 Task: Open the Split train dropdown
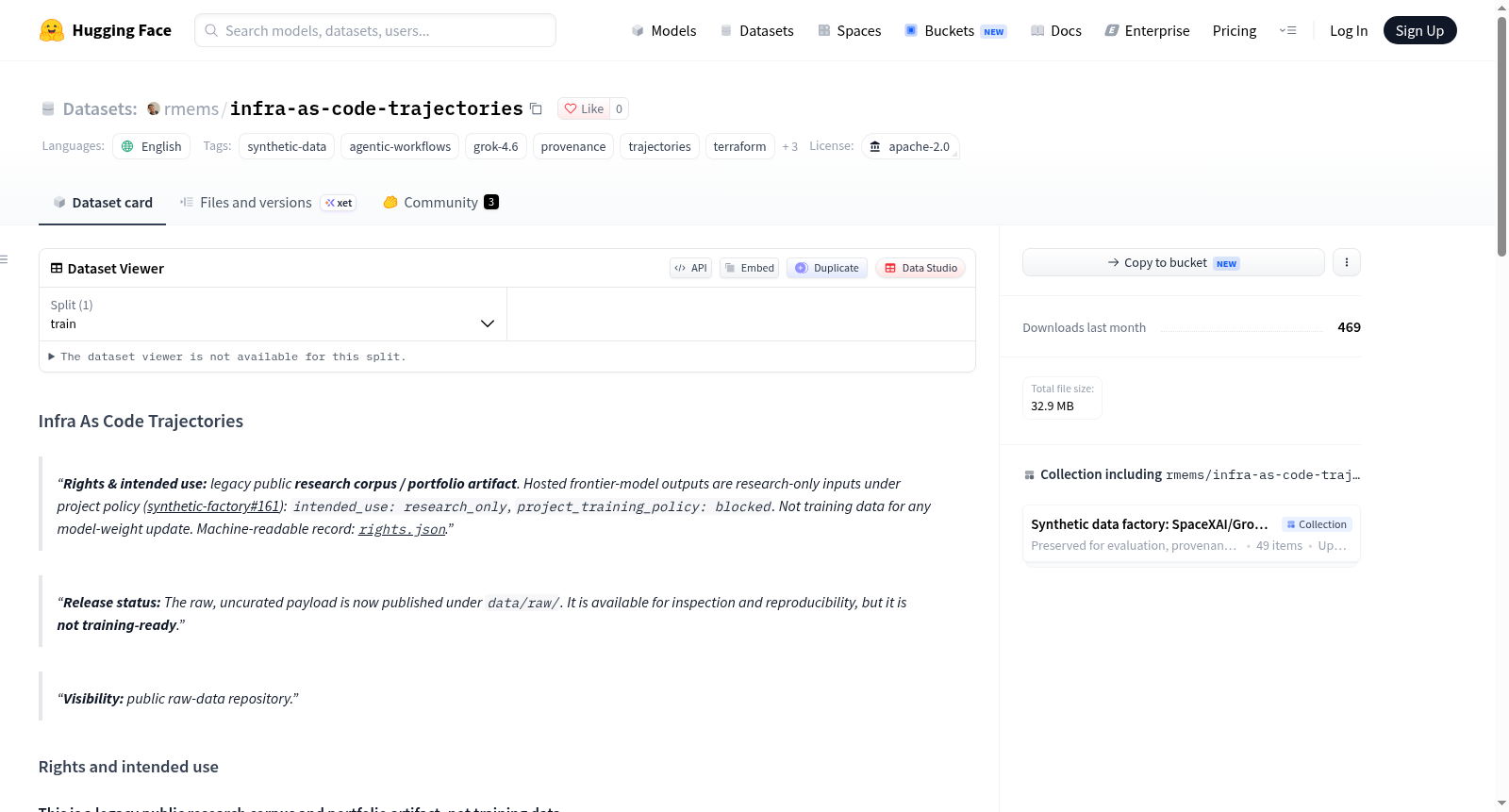[273, 314]
